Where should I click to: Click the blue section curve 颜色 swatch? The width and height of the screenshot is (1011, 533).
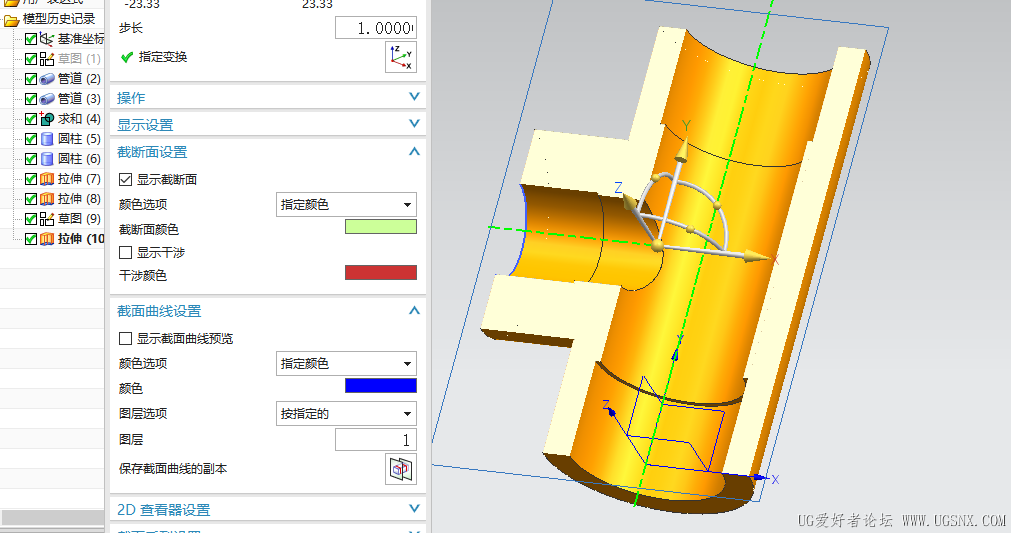click(x=380, y=385)
